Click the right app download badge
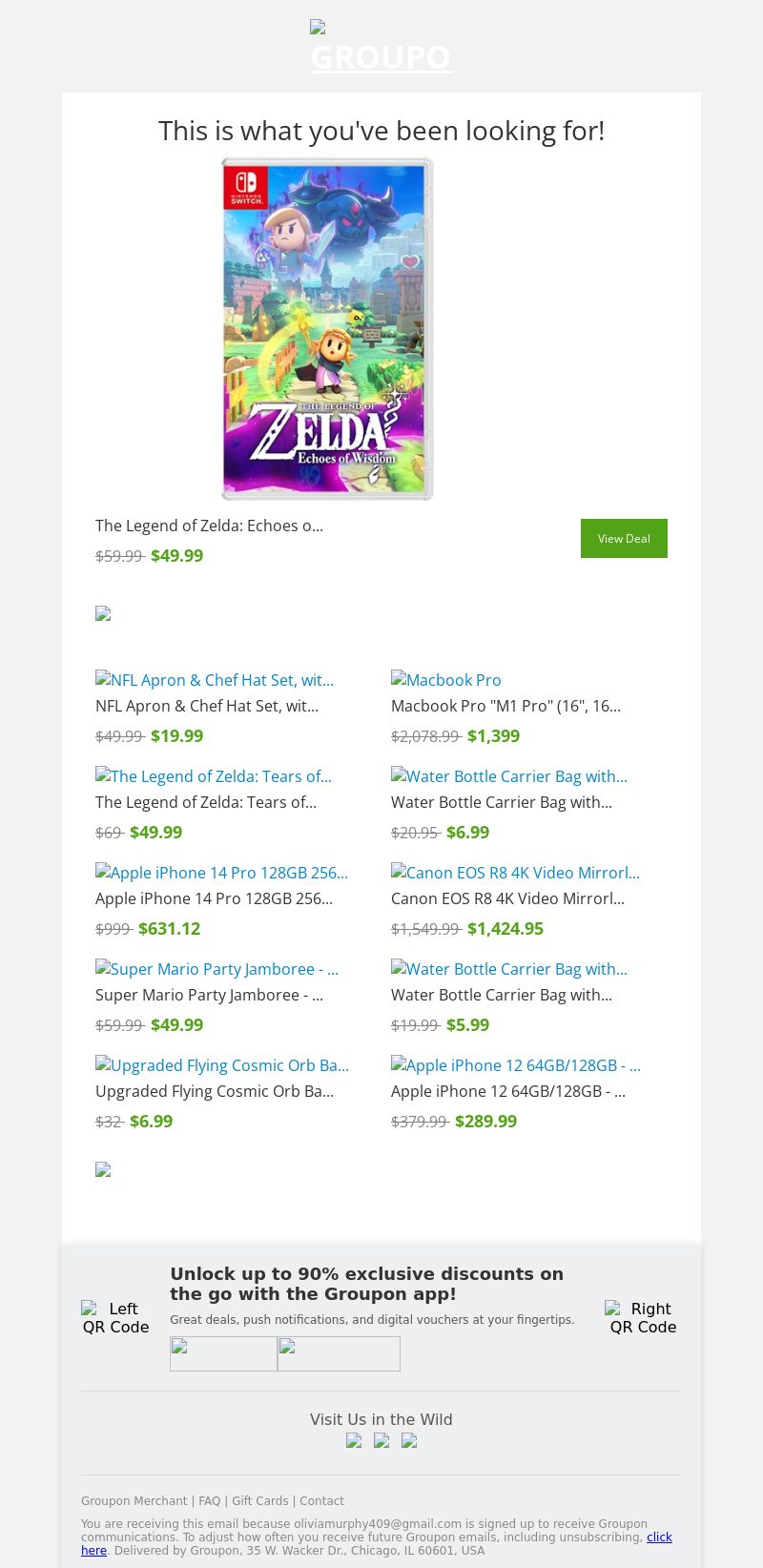 pyautogui.click(x=339, y=1353)
